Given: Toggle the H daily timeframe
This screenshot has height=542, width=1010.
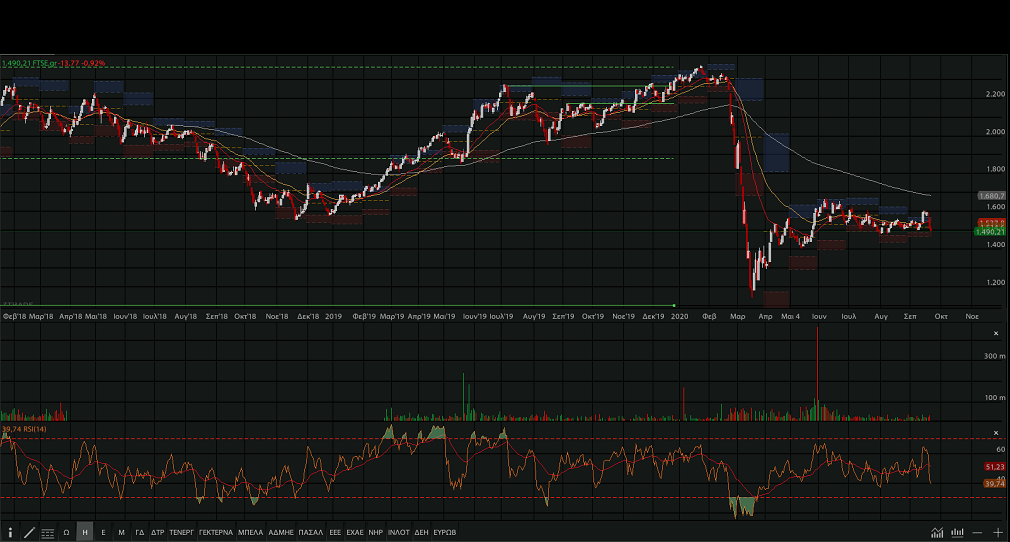Looking at the screenshot, I should [x=85, y=533].
